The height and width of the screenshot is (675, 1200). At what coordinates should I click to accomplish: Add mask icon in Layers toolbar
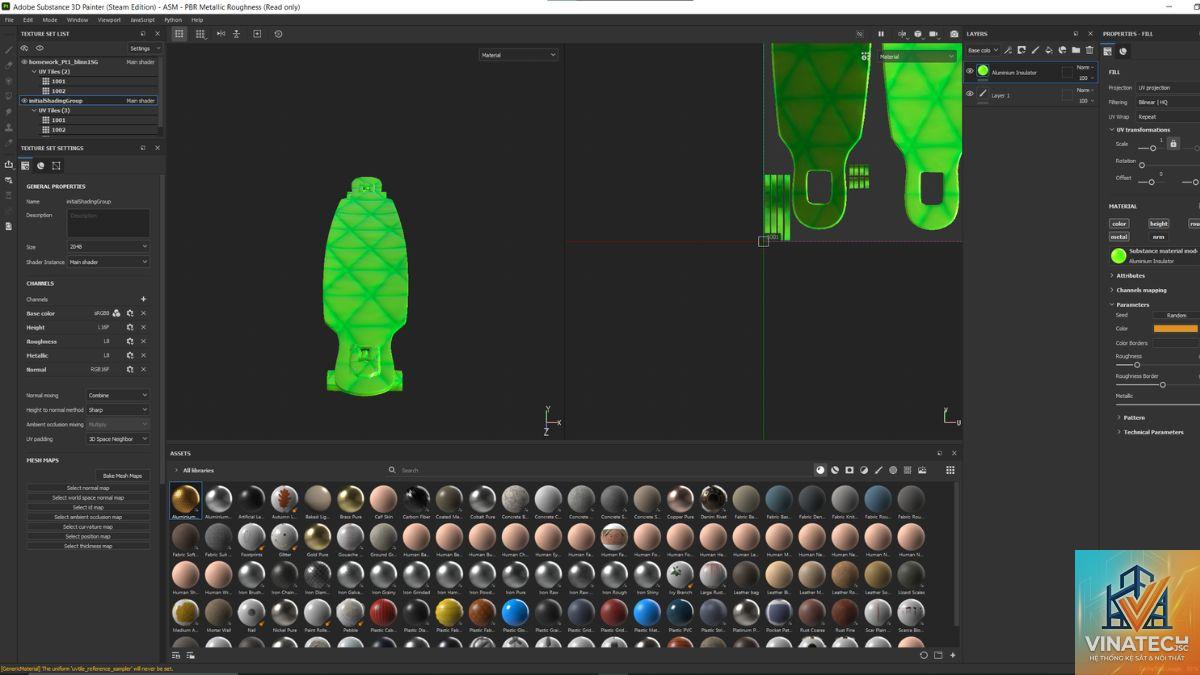[x=1022, y=50]
